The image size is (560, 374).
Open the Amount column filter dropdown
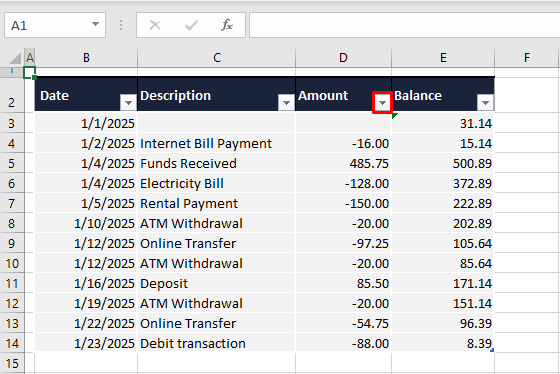point(382,103)
